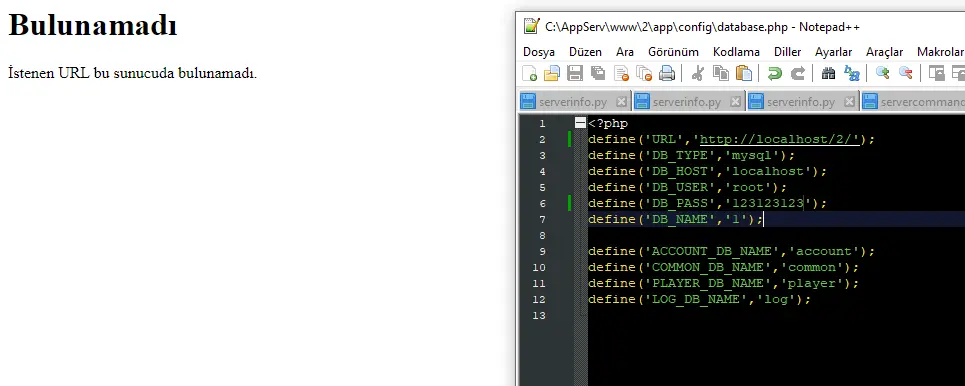Image resolution: width=965 pixels, height=386 pixels.
Task: Create a new file with the New icon
Action: [529, 73]
